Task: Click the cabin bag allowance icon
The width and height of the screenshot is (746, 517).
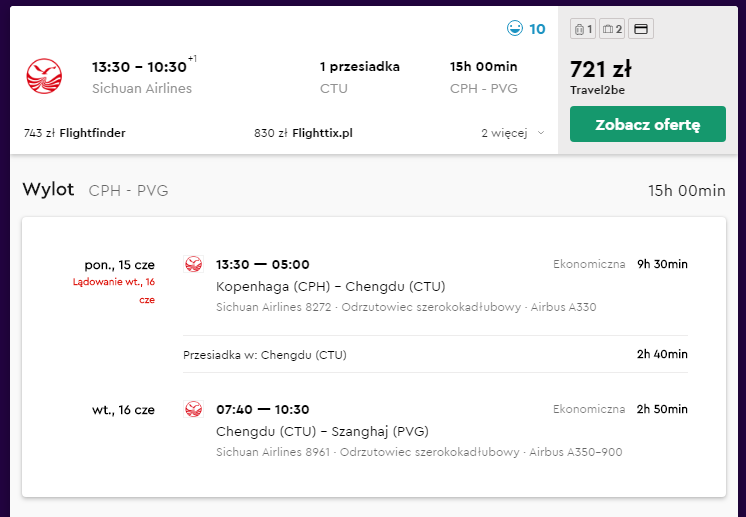Action: click(583, 29)
